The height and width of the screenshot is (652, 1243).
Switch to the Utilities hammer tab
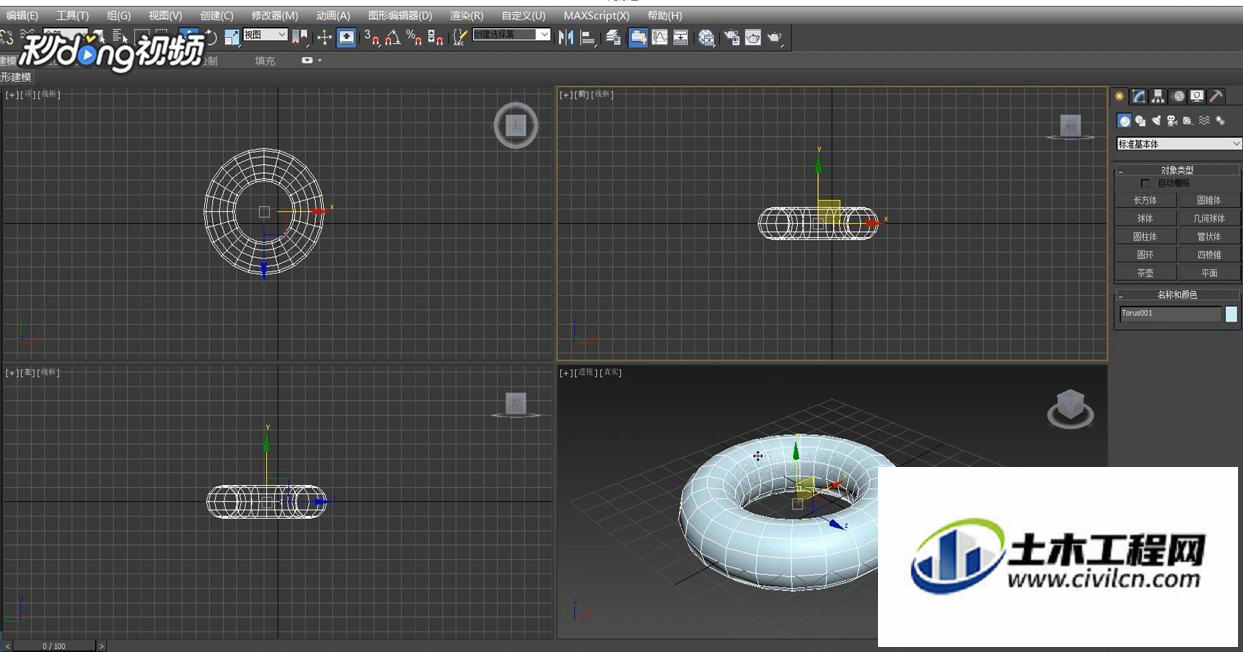(x=1216, y=96)
